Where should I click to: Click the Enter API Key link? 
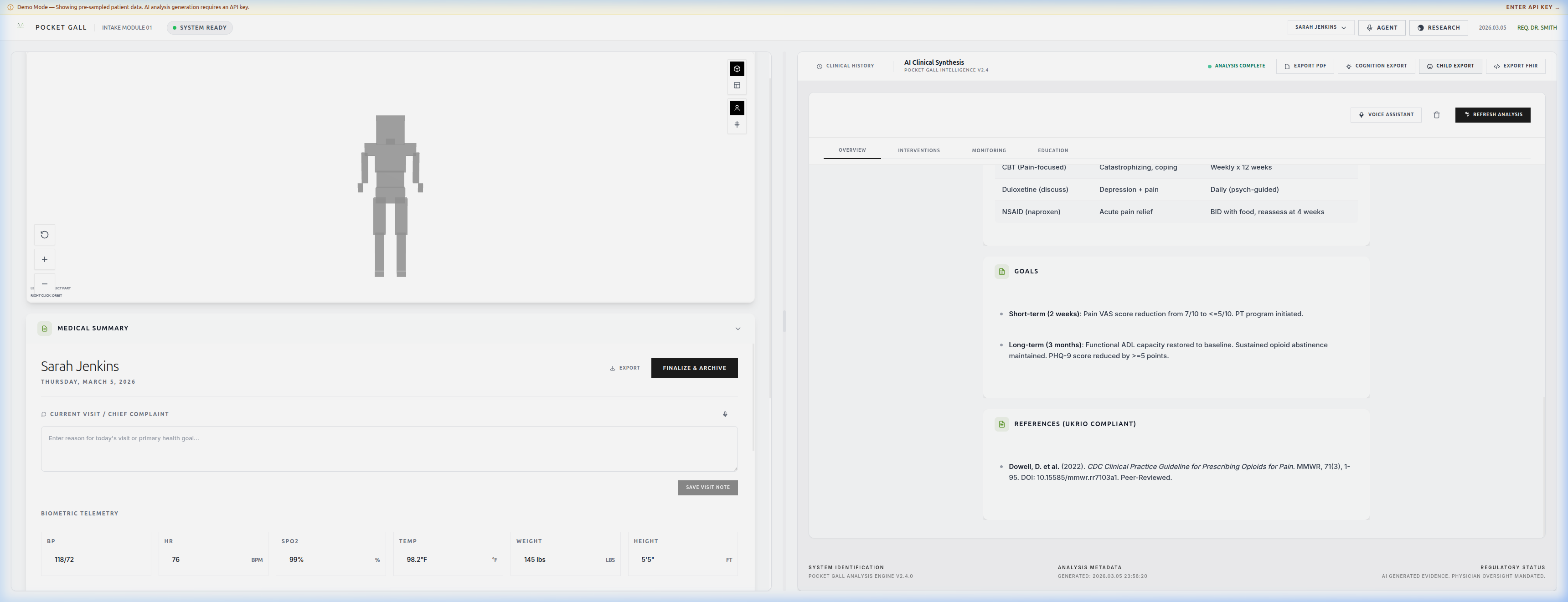pos(1532,7)
